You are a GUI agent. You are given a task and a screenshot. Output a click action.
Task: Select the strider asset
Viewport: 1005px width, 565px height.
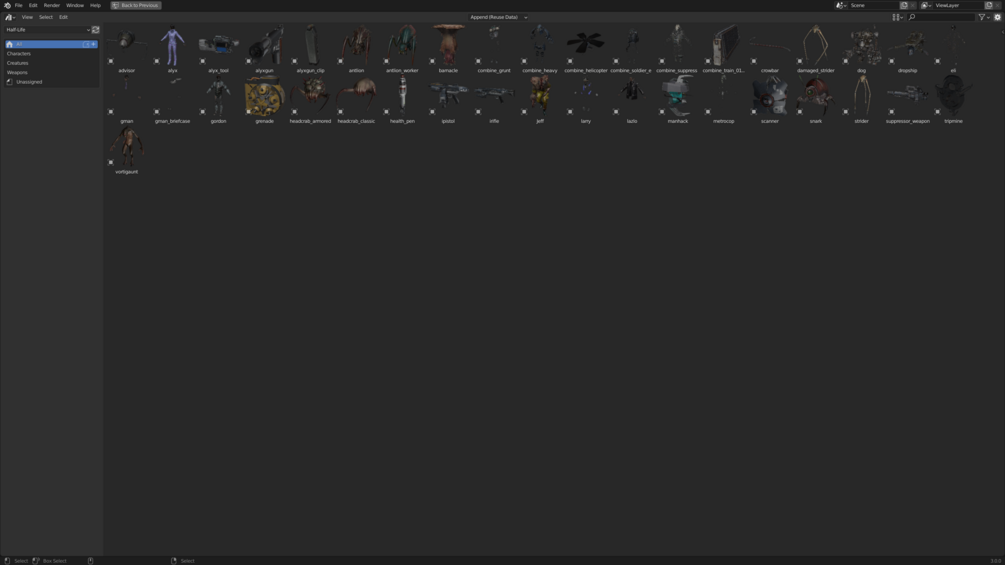861,99
